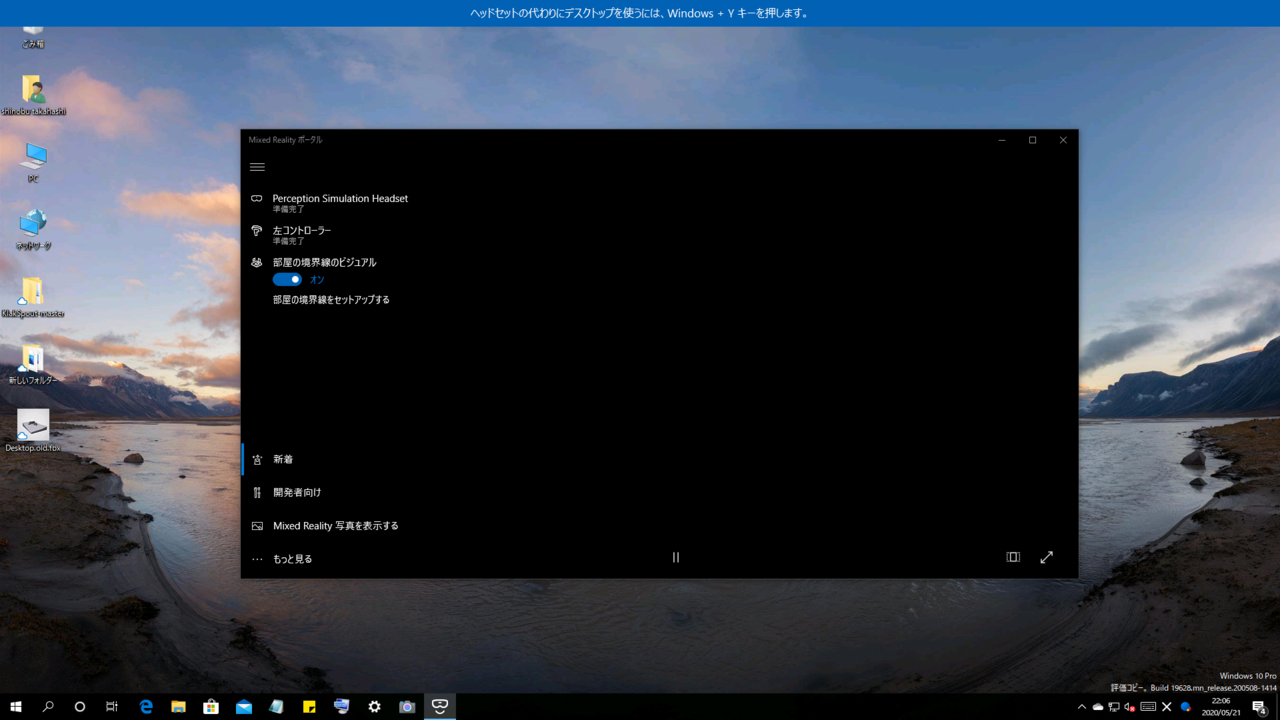Open the Windows Start menu
This screenshot has height=720, width=1280.
pos(16,707)
